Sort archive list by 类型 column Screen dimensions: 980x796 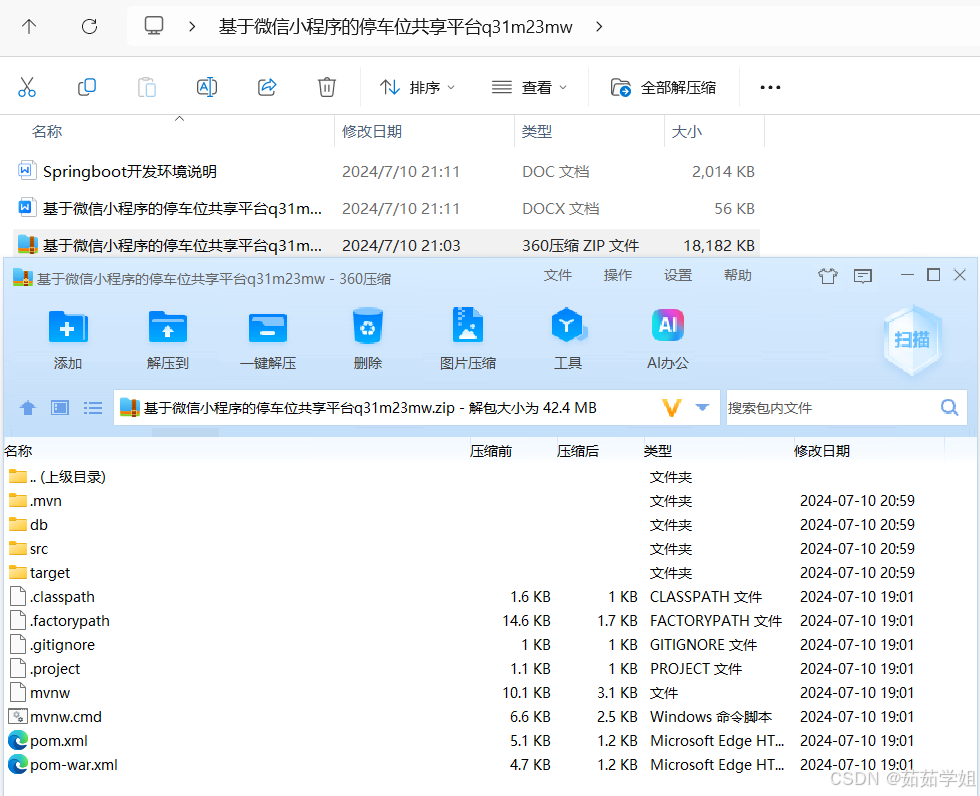658,451
